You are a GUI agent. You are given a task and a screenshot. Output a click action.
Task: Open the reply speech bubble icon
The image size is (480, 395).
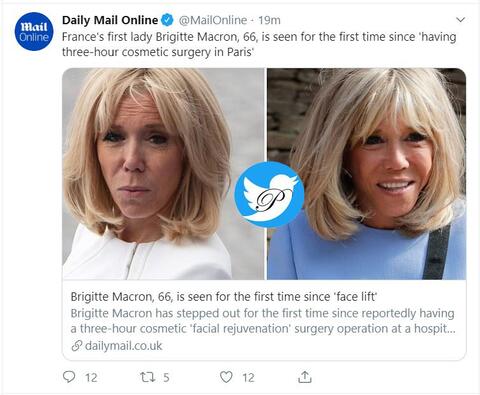click(69, 377)
